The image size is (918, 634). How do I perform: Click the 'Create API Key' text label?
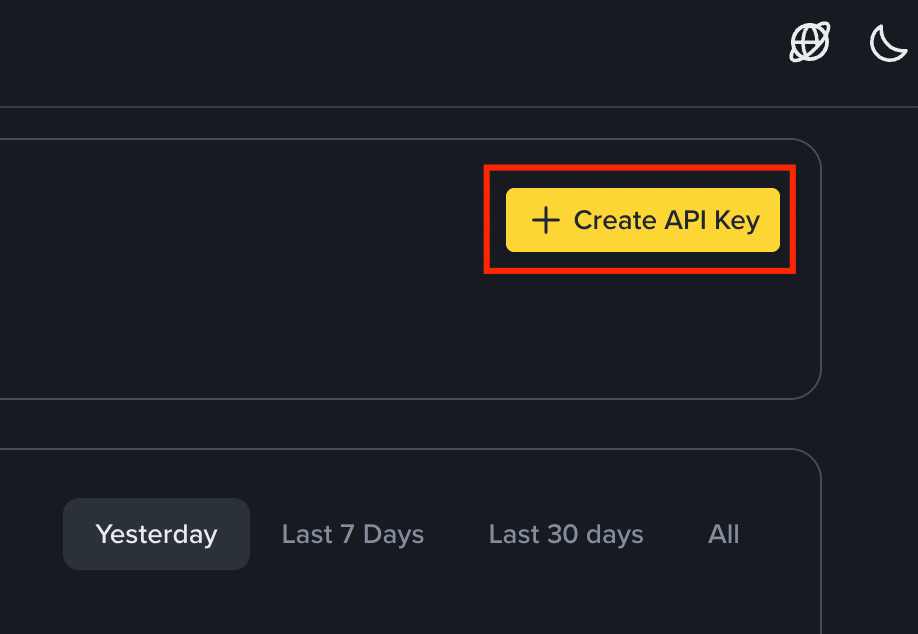tap(667, 221)
